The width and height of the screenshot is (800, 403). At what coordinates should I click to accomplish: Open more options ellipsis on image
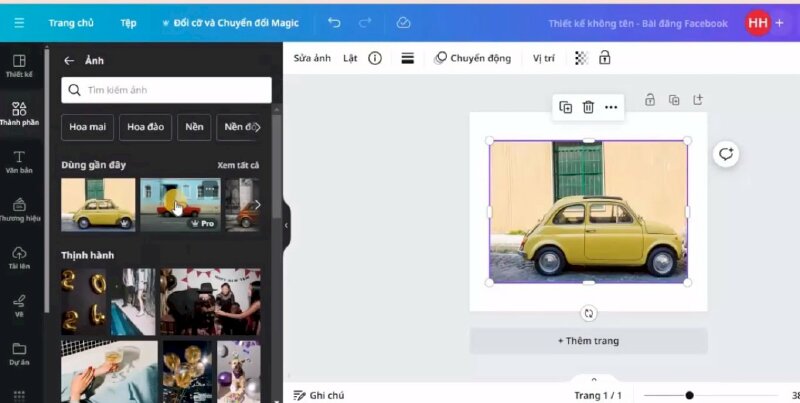point(611,107)
